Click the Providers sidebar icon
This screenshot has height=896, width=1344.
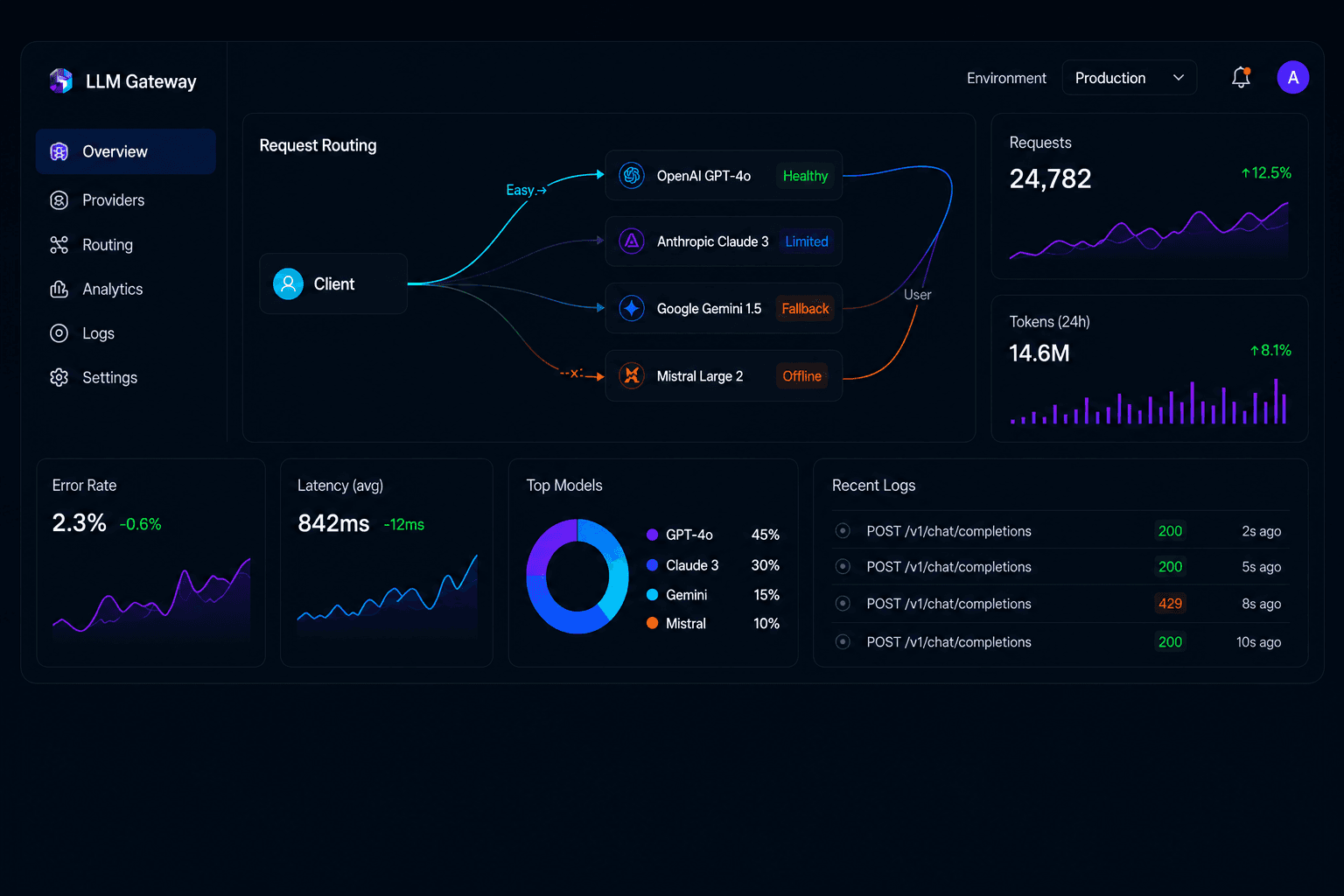point(59,200)
